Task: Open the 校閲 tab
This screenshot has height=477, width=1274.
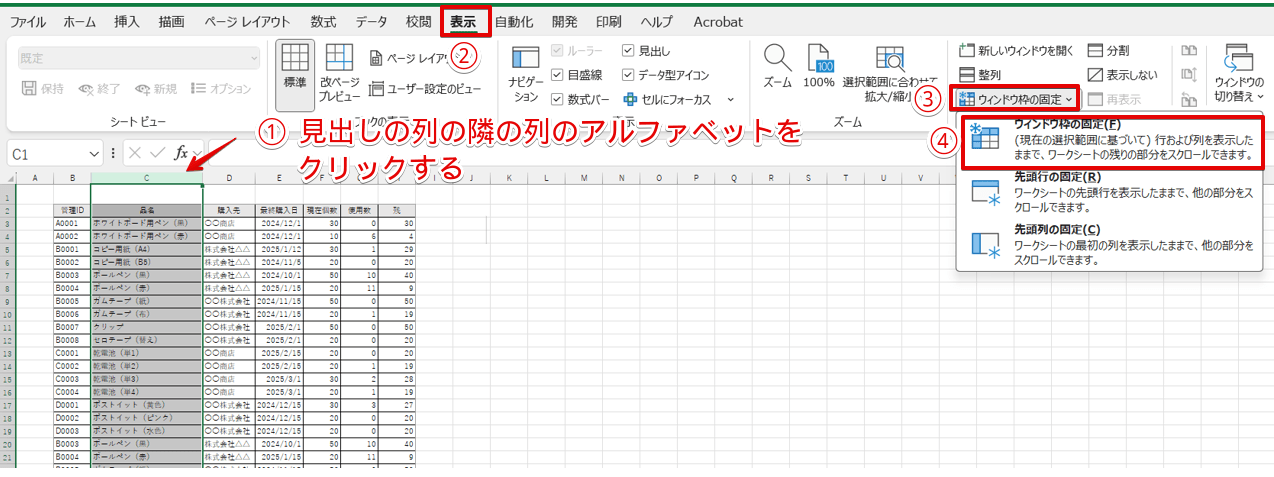Action: click(x=419, y=21)
